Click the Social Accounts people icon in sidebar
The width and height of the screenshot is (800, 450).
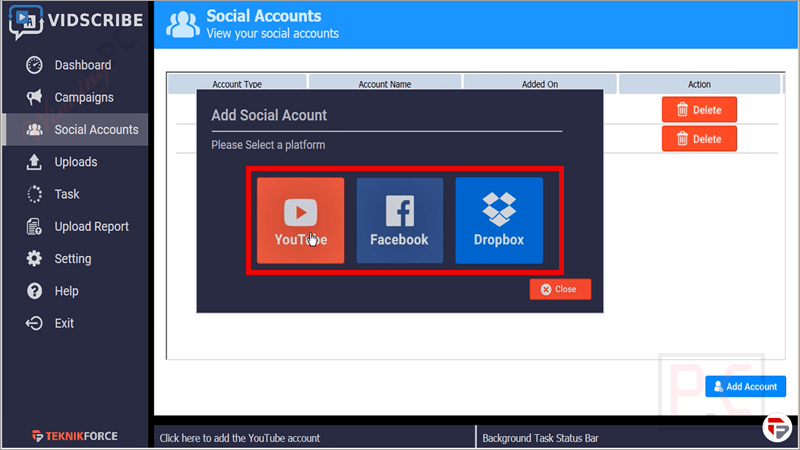(34, 130)
